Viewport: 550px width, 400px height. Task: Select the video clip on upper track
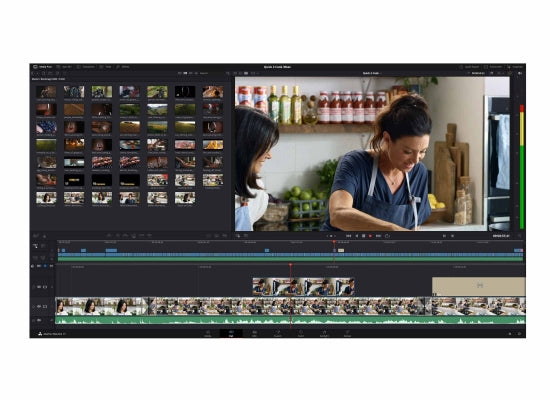tap(303, 287)
